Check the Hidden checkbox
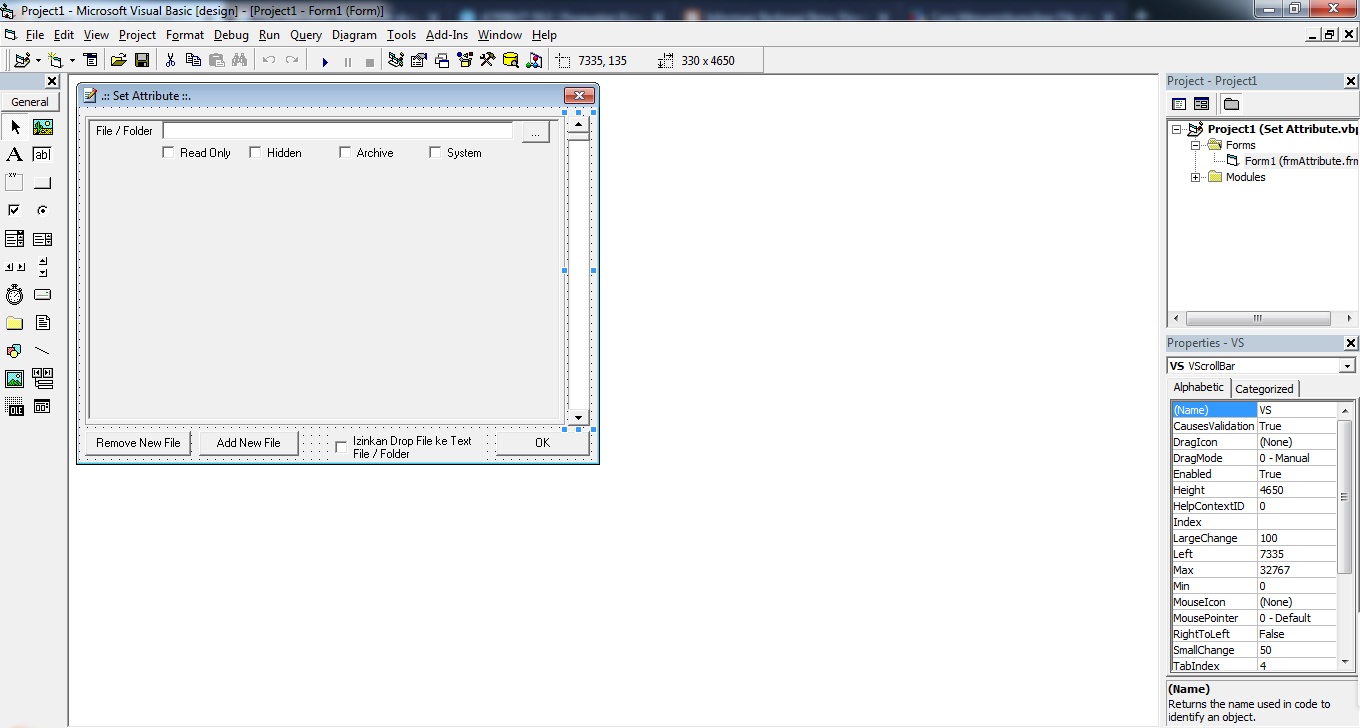Viewport: 1360px width, 728px height. tap(255, 153)
